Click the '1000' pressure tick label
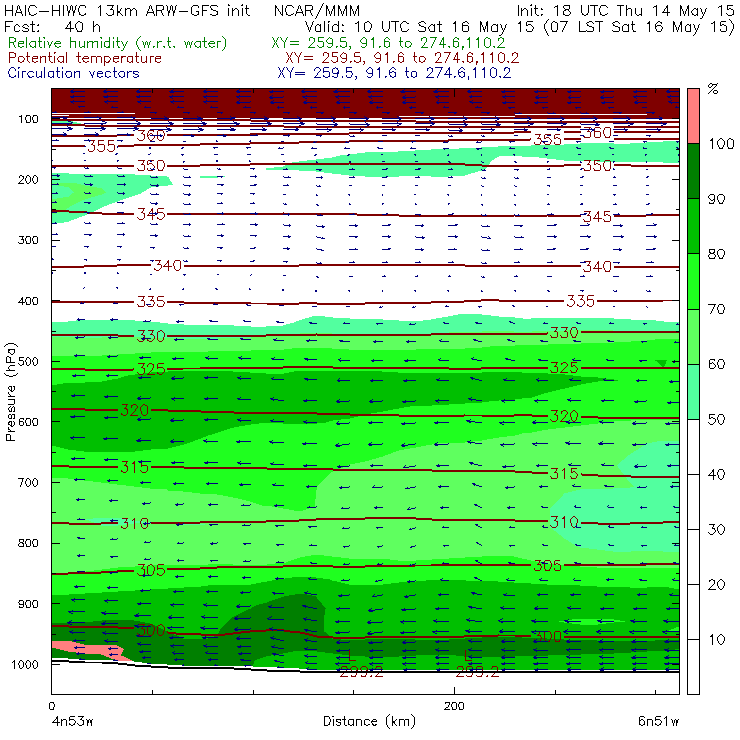The width and height of the screenshot is (740, 740). [x=25, y=664]
